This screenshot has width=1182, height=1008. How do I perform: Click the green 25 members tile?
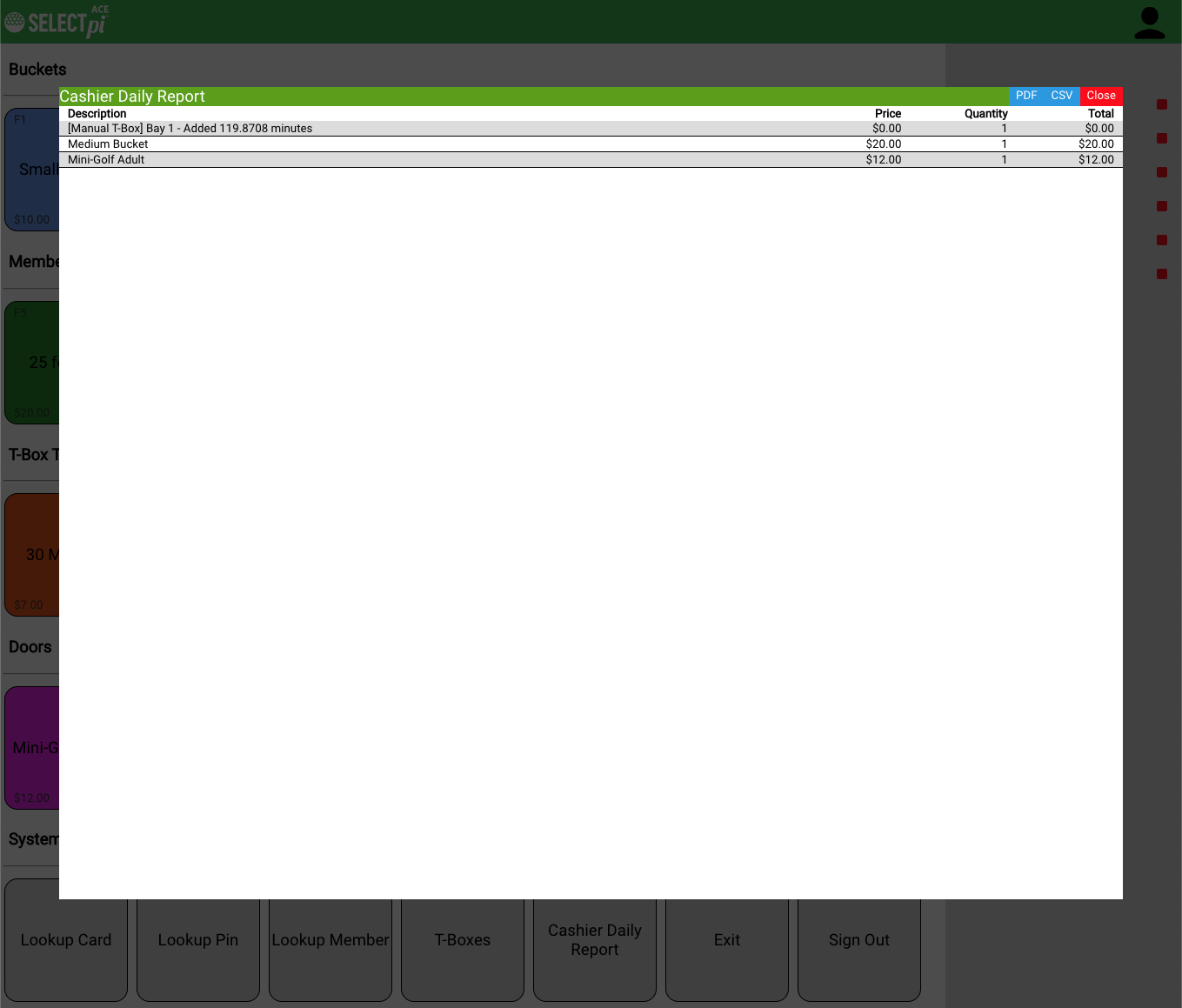pos(32,362)
